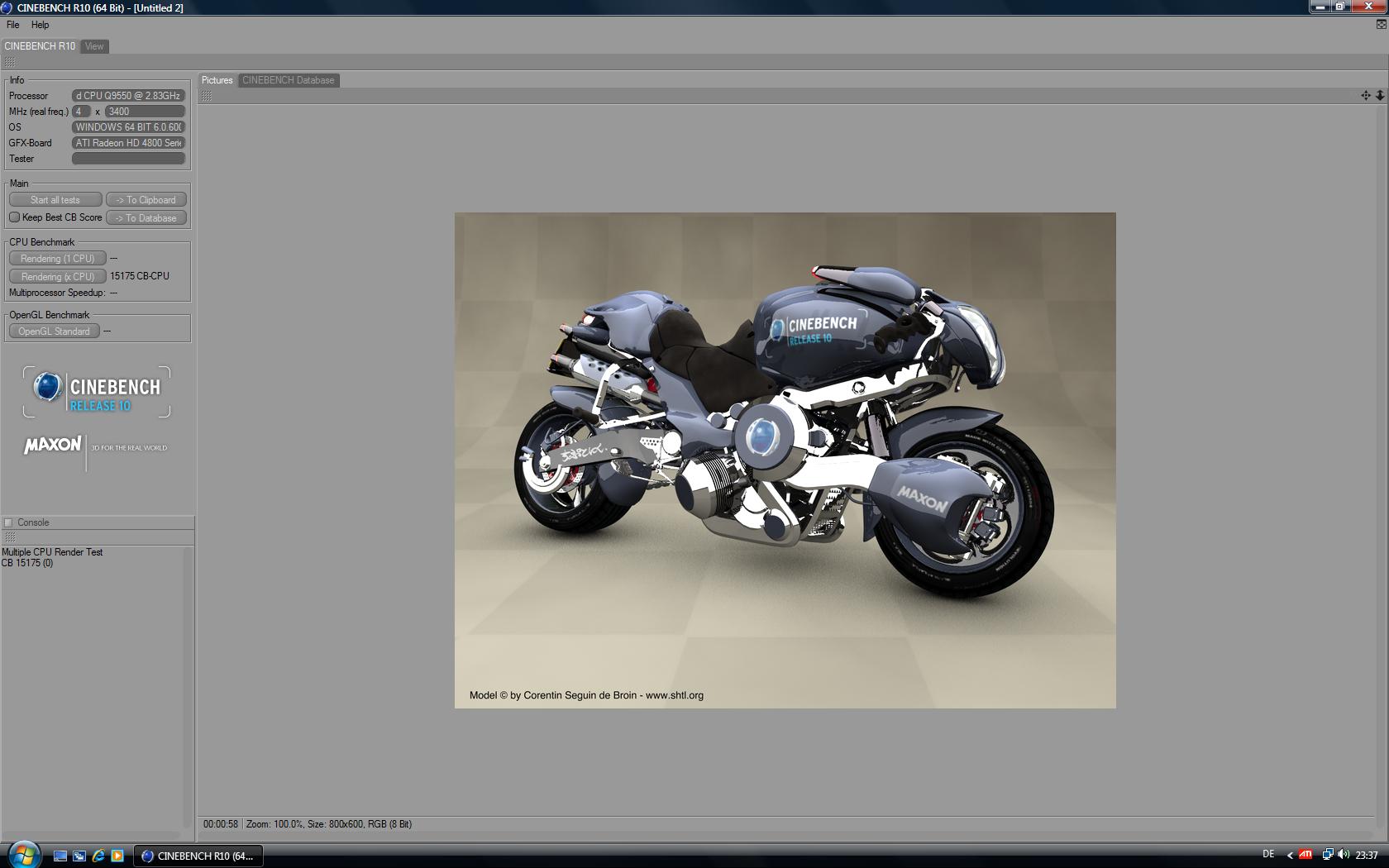The image size is (1389, 868).
Task: Open the Help menu
Action: pos(40,25)
